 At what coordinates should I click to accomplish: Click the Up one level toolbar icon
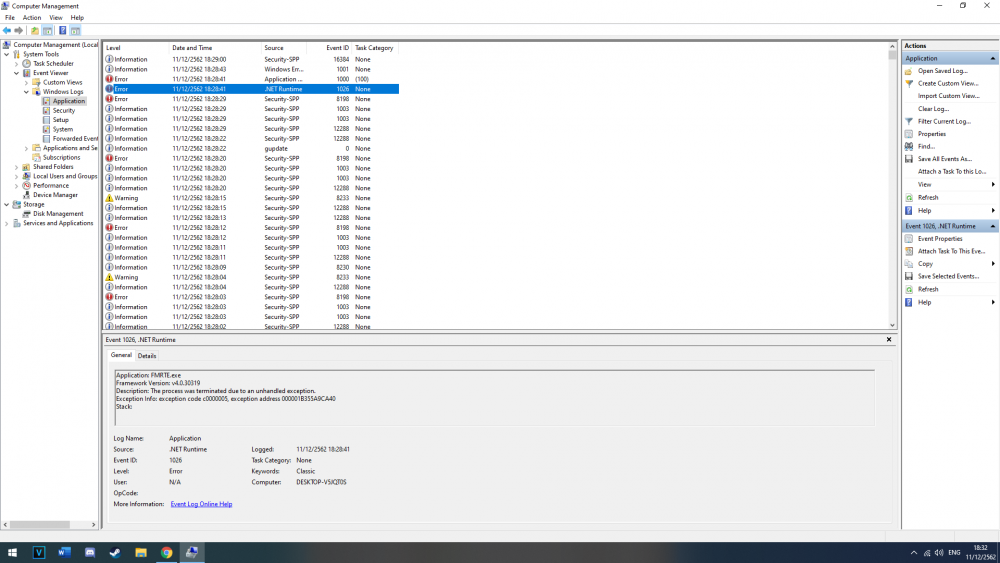point(34,31)
